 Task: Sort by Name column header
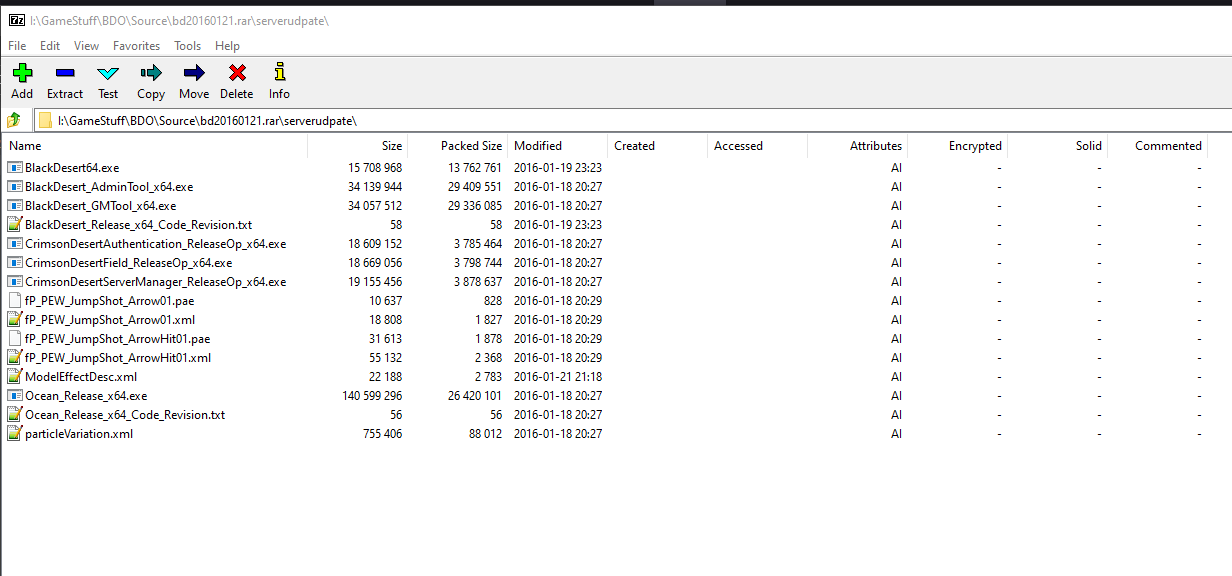[154, 146]
